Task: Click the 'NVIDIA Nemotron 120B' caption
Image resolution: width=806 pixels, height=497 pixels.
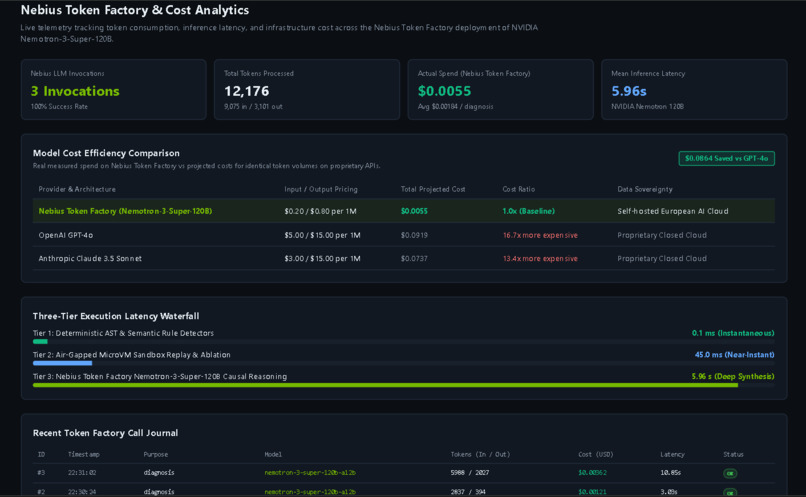Action: pos(647,106)
